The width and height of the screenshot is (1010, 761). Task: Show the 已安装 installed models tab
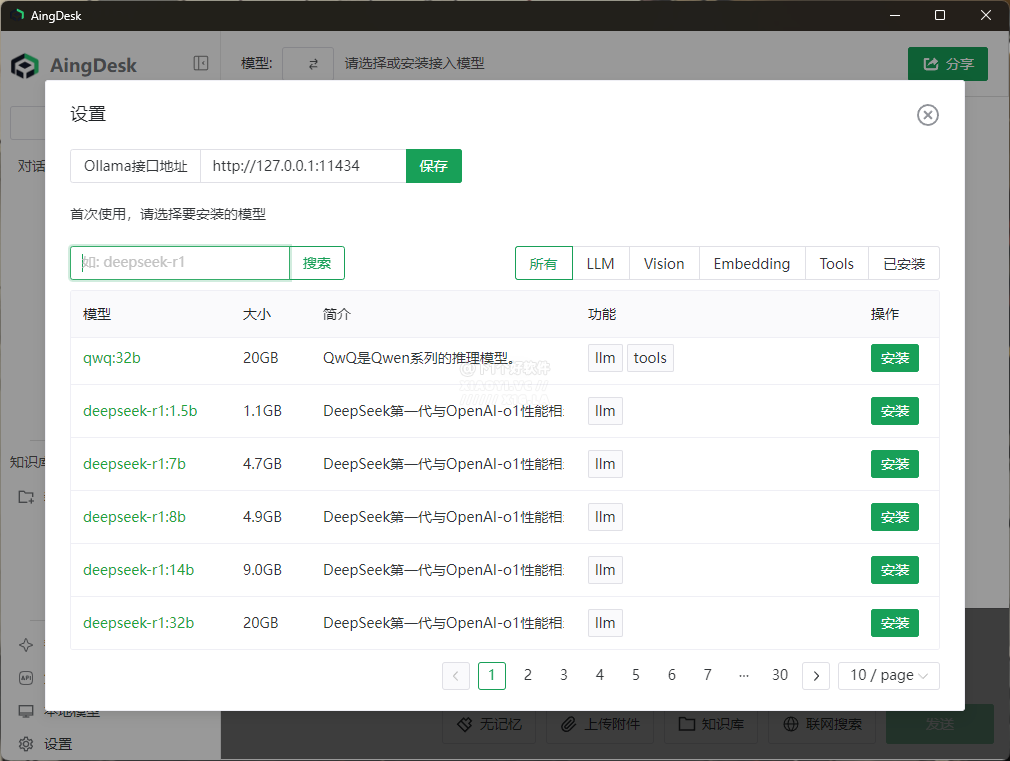[x=904, y=263]
